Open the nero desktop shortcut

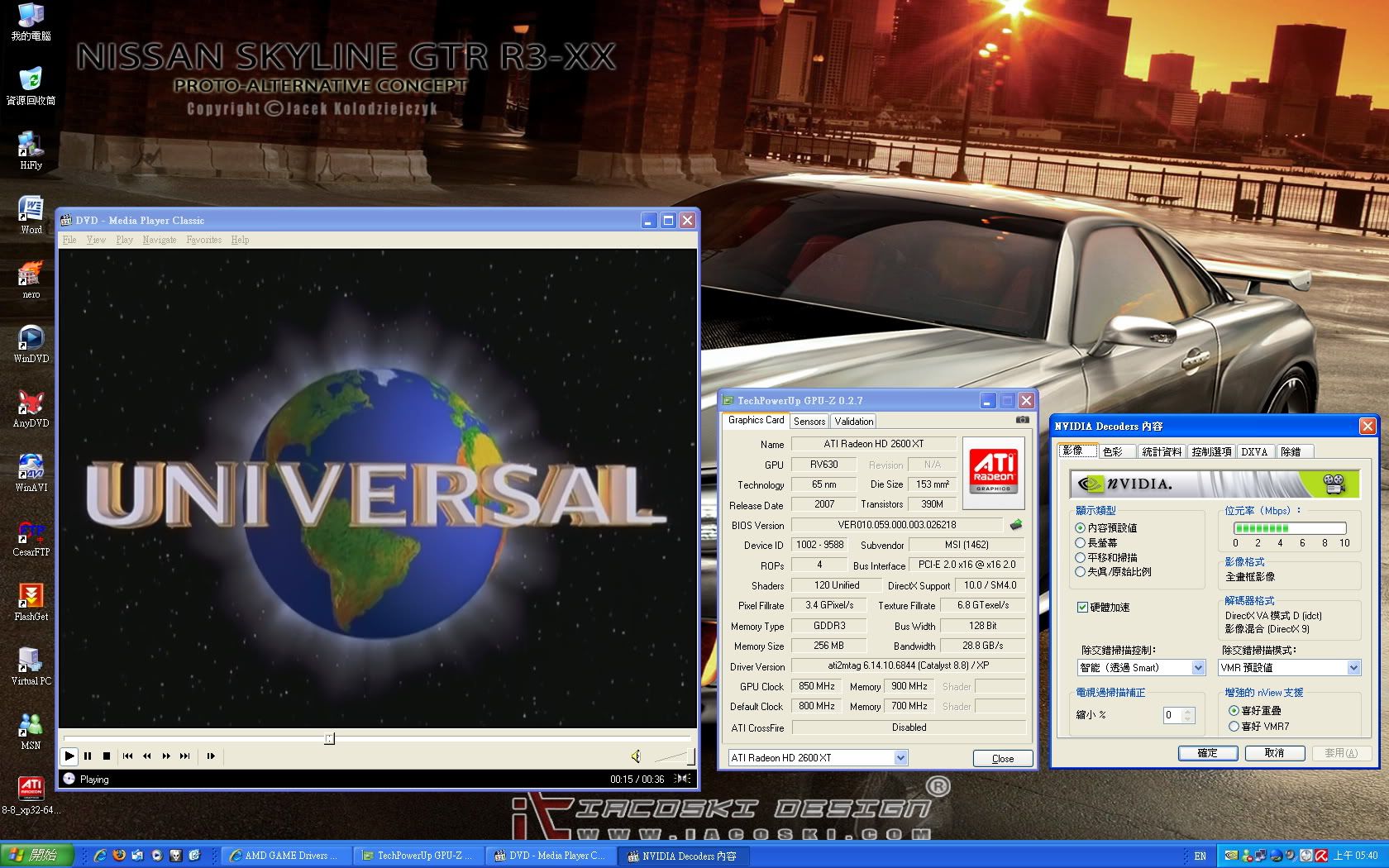pos(31,274)
